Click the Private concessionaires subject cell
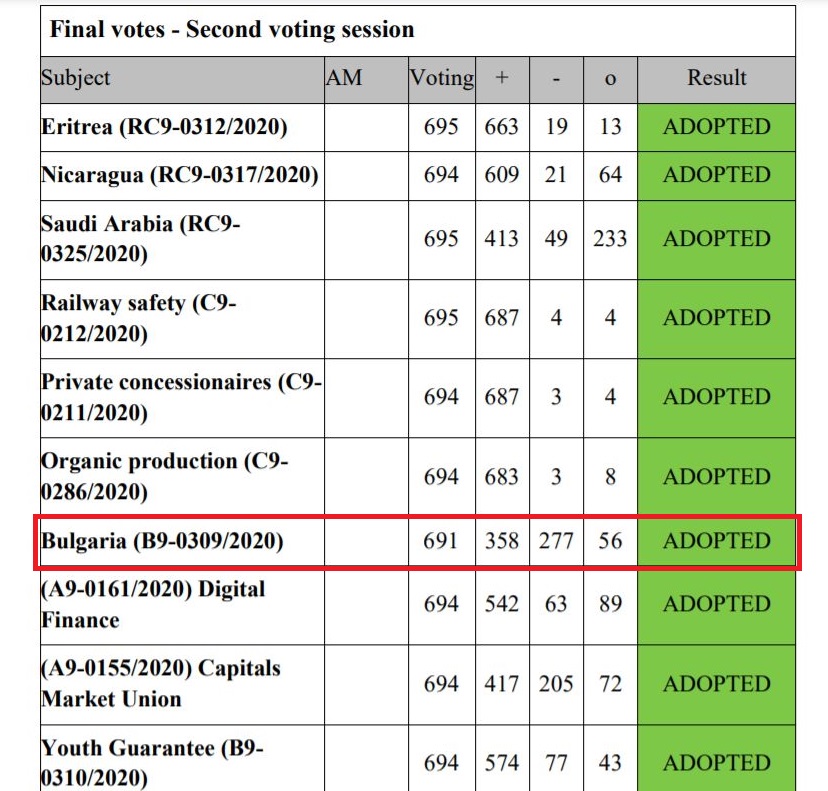The height and width of the screenshot is (791, 828). tap(182, 398)
